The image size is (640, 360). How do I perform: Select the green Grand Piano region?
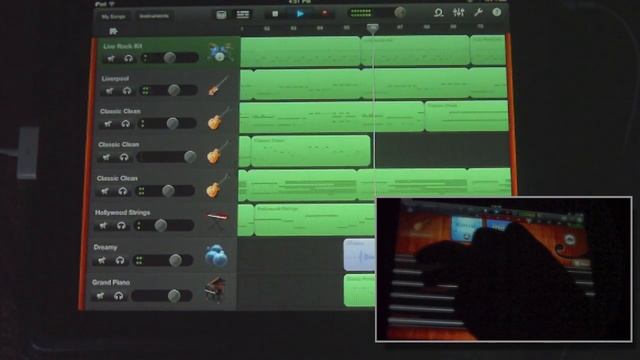[360, 290]
